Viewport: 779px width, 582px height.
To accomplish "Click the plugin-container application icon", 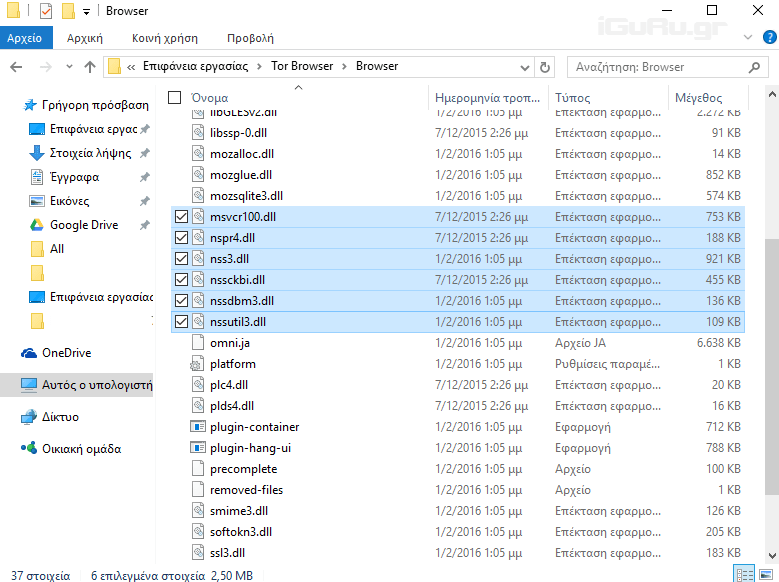I will point(198,427).
